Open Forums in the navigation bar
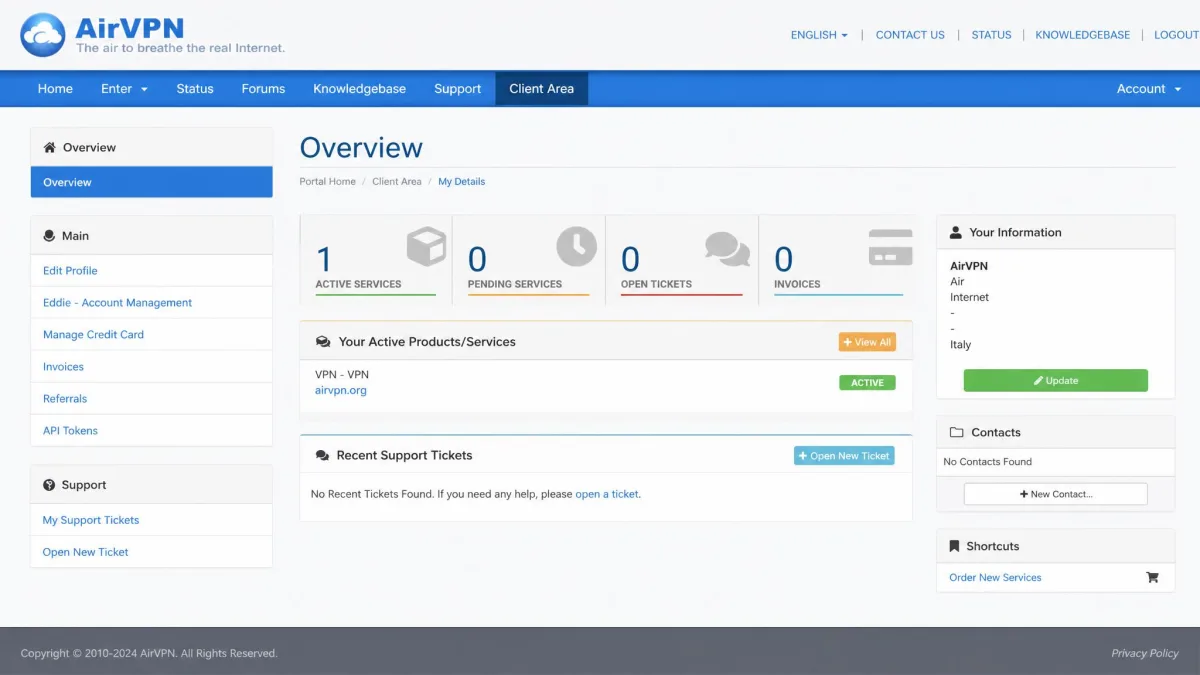Screen dimensions: 1200x675 (x=263, y=89)
